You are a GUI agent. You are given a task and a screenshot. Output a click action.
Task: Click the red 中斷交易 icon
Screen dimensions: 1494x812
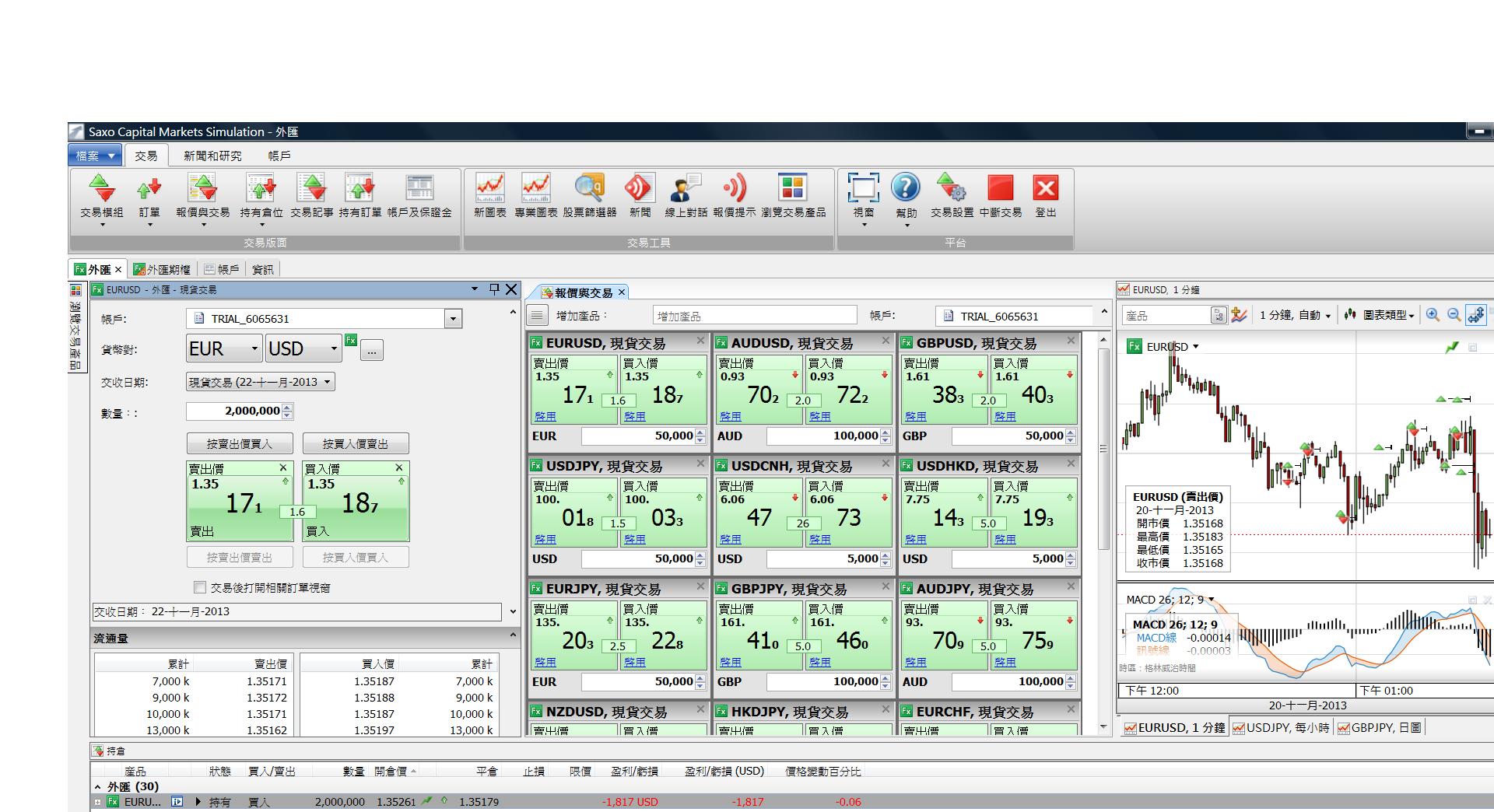pos(1001,196)
